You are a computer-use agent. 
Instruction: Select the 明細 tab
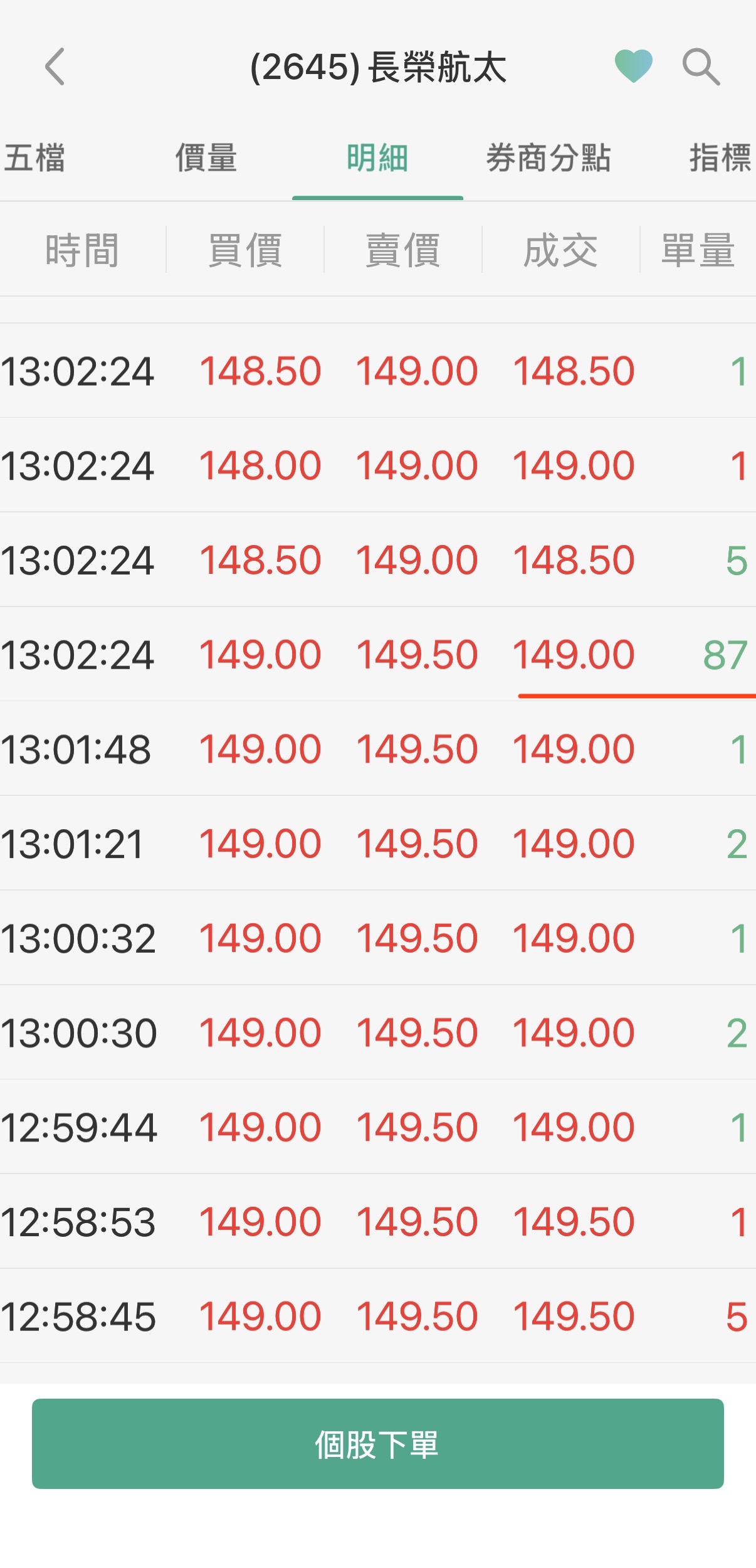pyautogui.click(x=377, y=157)
